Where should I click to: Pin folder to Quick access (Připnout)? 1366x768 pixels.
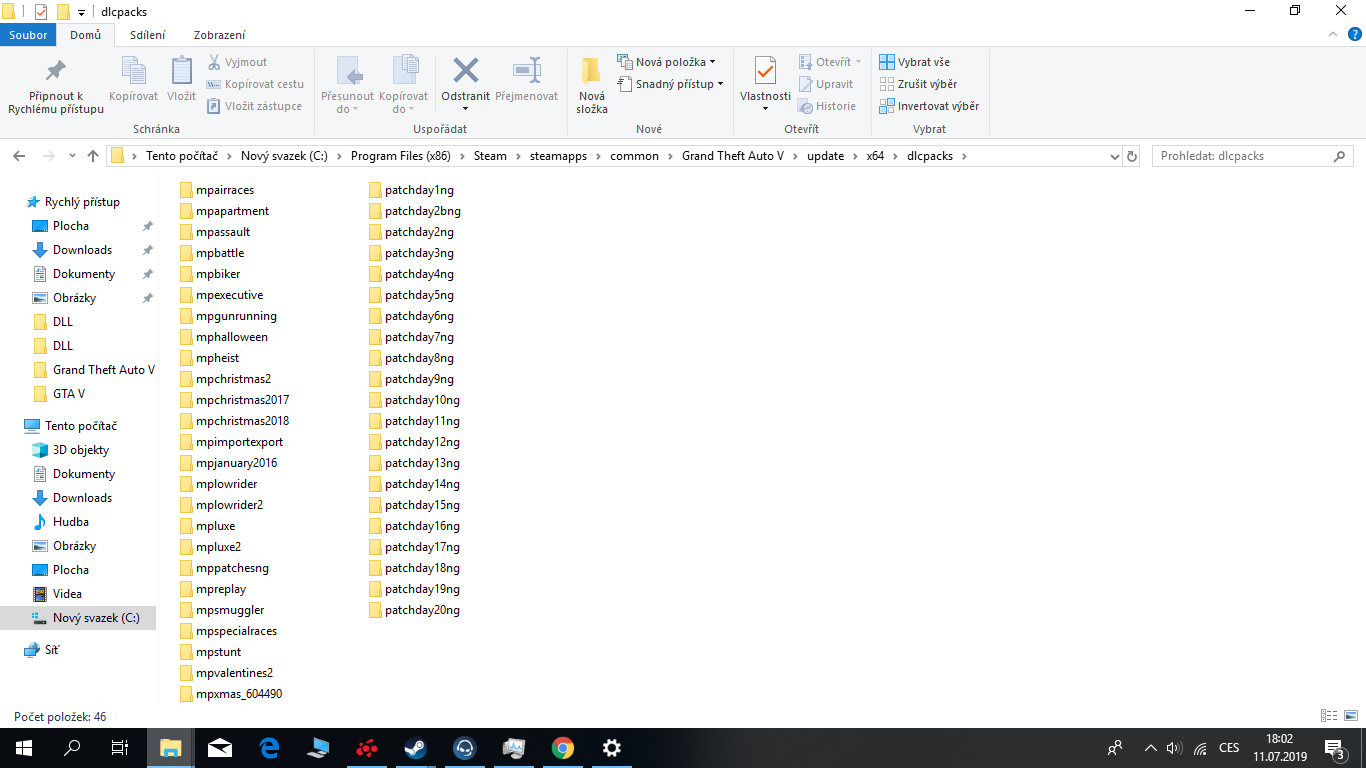(56, 85)
